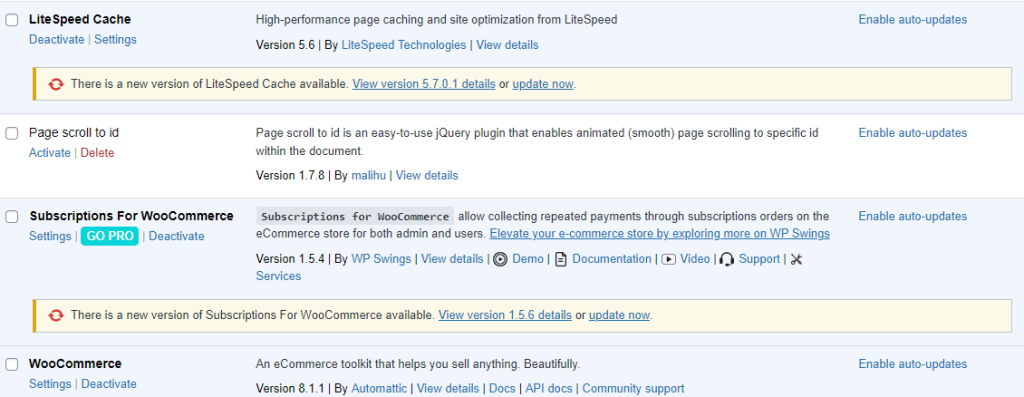
Task: Click the Version 8.1.1 text
Action: tap(290, 389)
